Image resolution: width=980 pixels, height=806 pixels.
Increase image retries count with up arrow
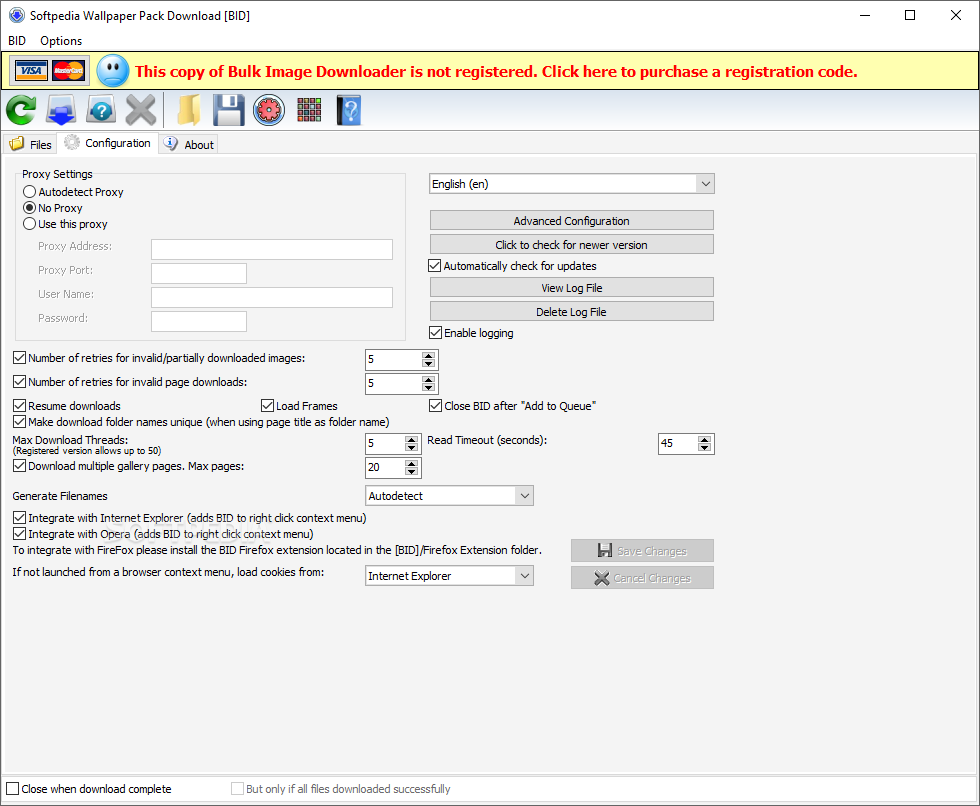pyautogui.click(x=428, y=356)
